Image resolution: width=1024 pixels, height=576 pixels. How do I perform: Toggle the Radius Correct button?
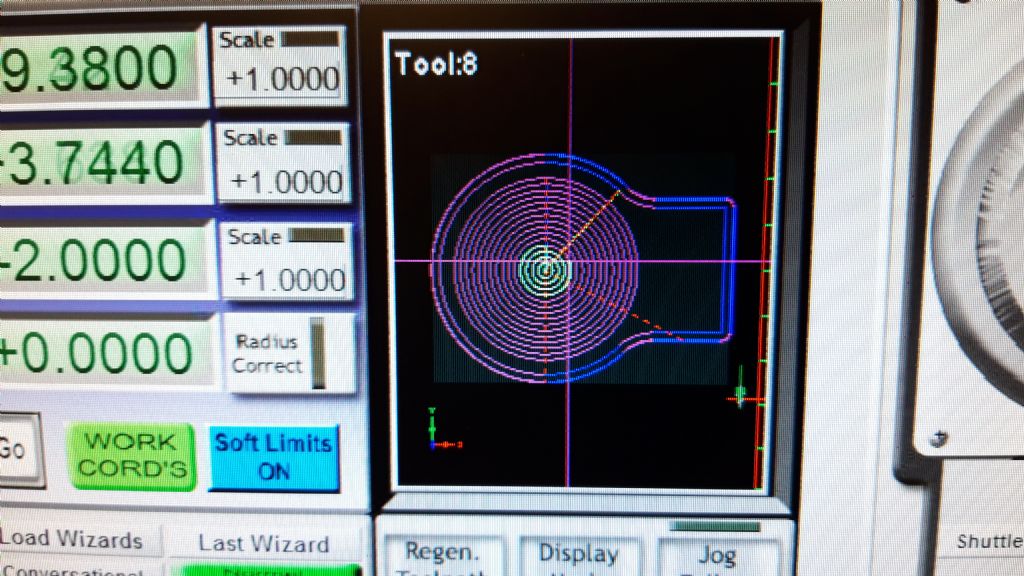click(x=291, y=353)
